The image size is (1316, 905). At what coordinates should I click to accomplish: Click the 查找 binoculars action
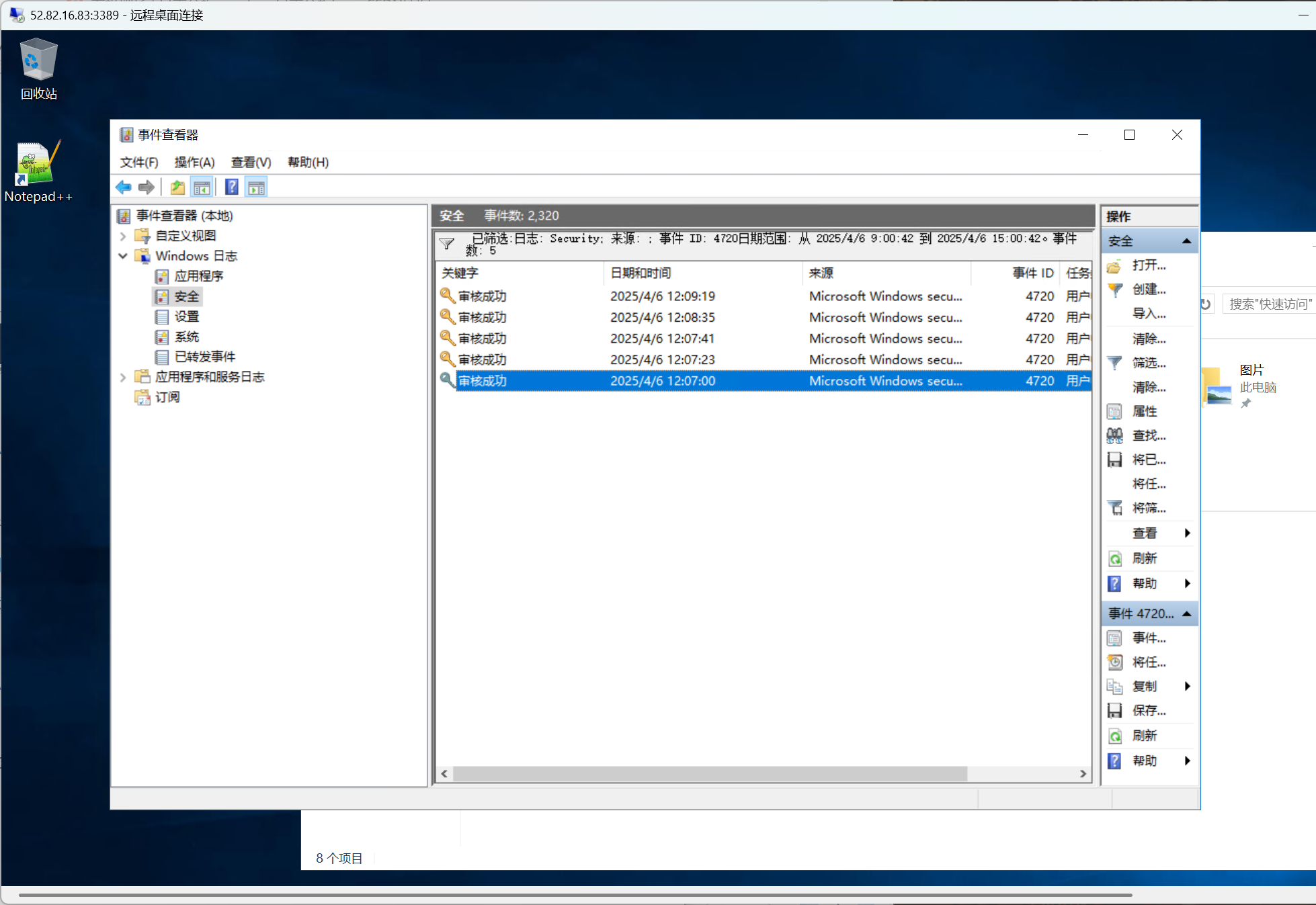1148,435
